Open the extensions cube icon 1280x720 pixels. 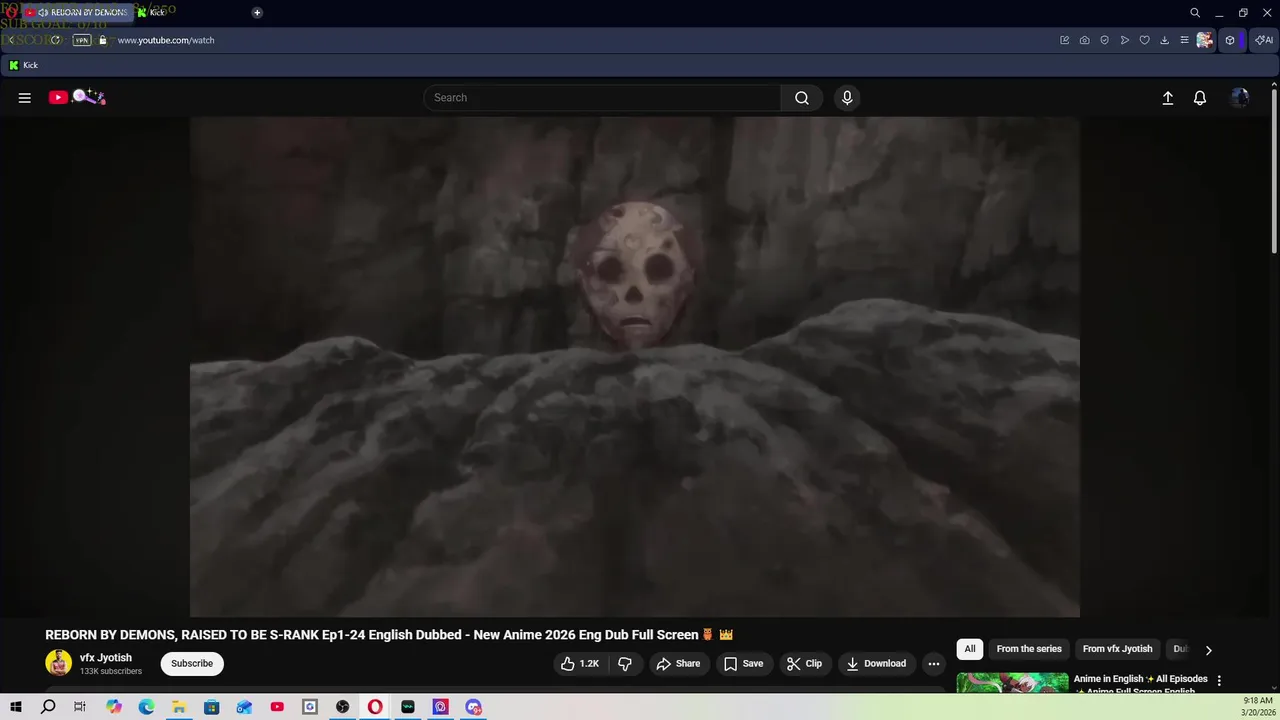tap(1231, 41)
